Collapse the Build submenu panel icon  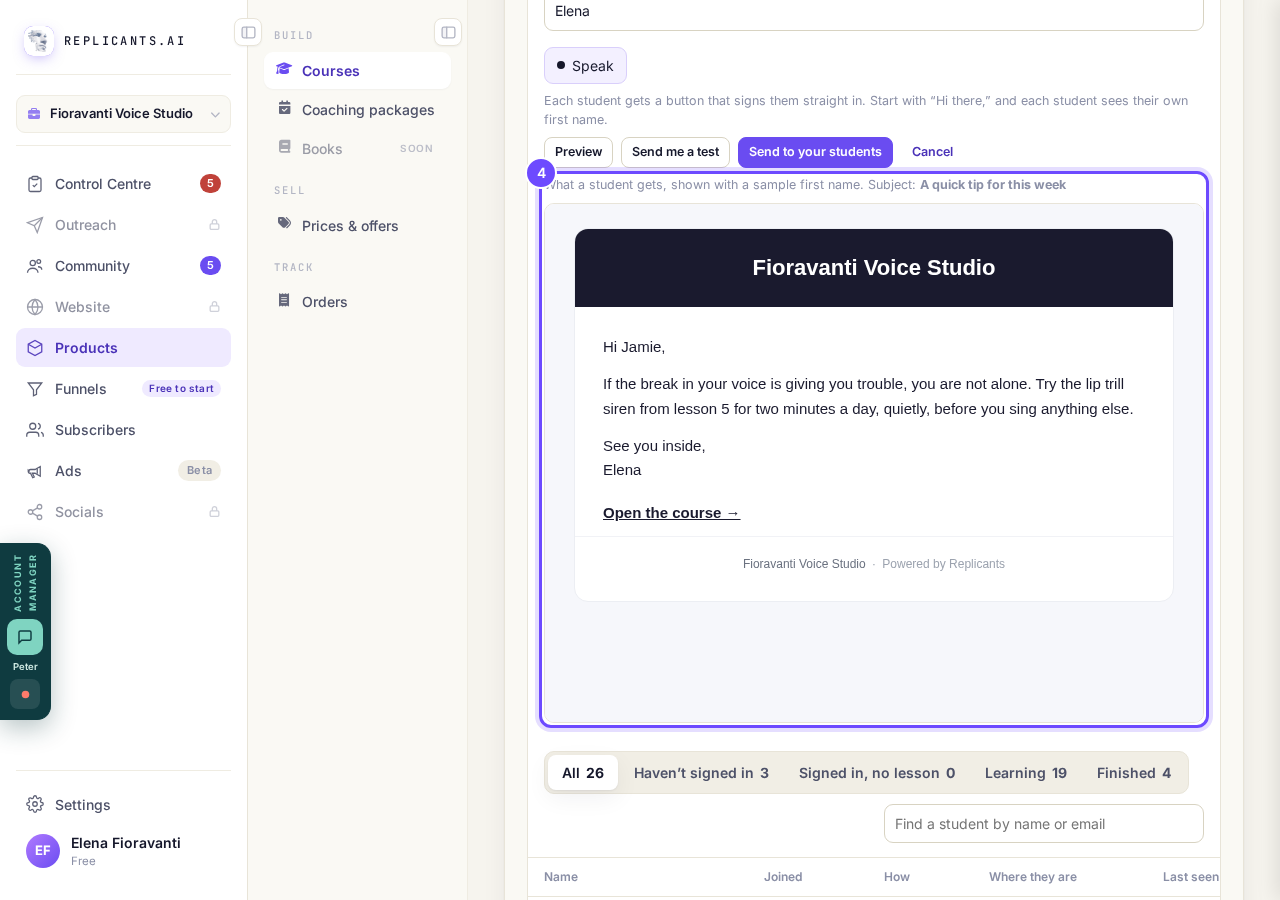click(x=448, y=32)
